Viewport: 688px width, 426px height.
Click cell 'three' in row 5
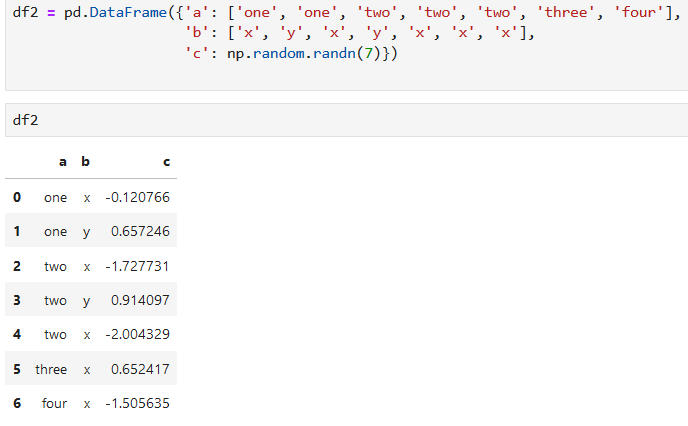tap(51, 369)
